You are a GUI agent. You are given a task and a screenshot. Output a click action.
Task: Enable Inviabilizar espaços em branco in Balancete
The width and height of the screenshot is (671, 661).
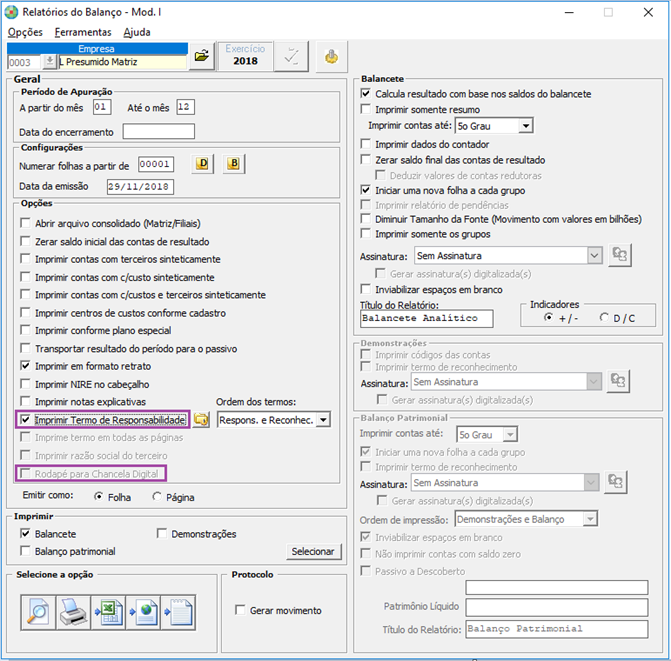point(365,289)
